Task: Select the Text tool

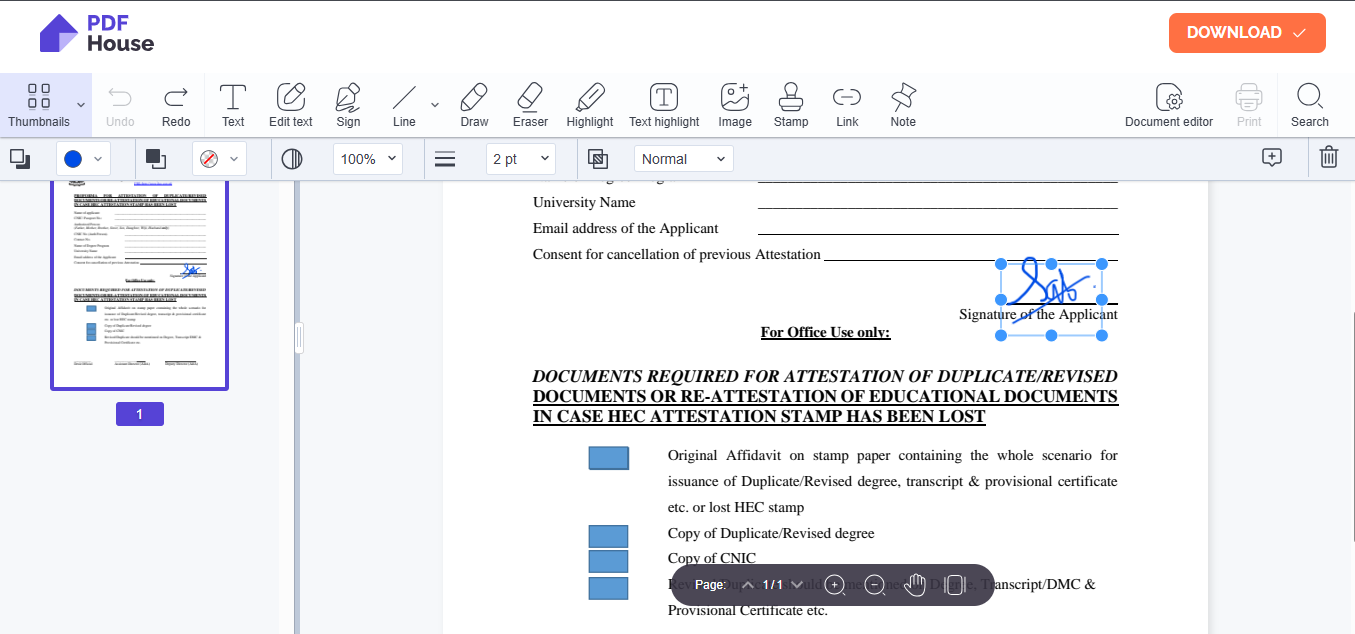Action: 233,105
